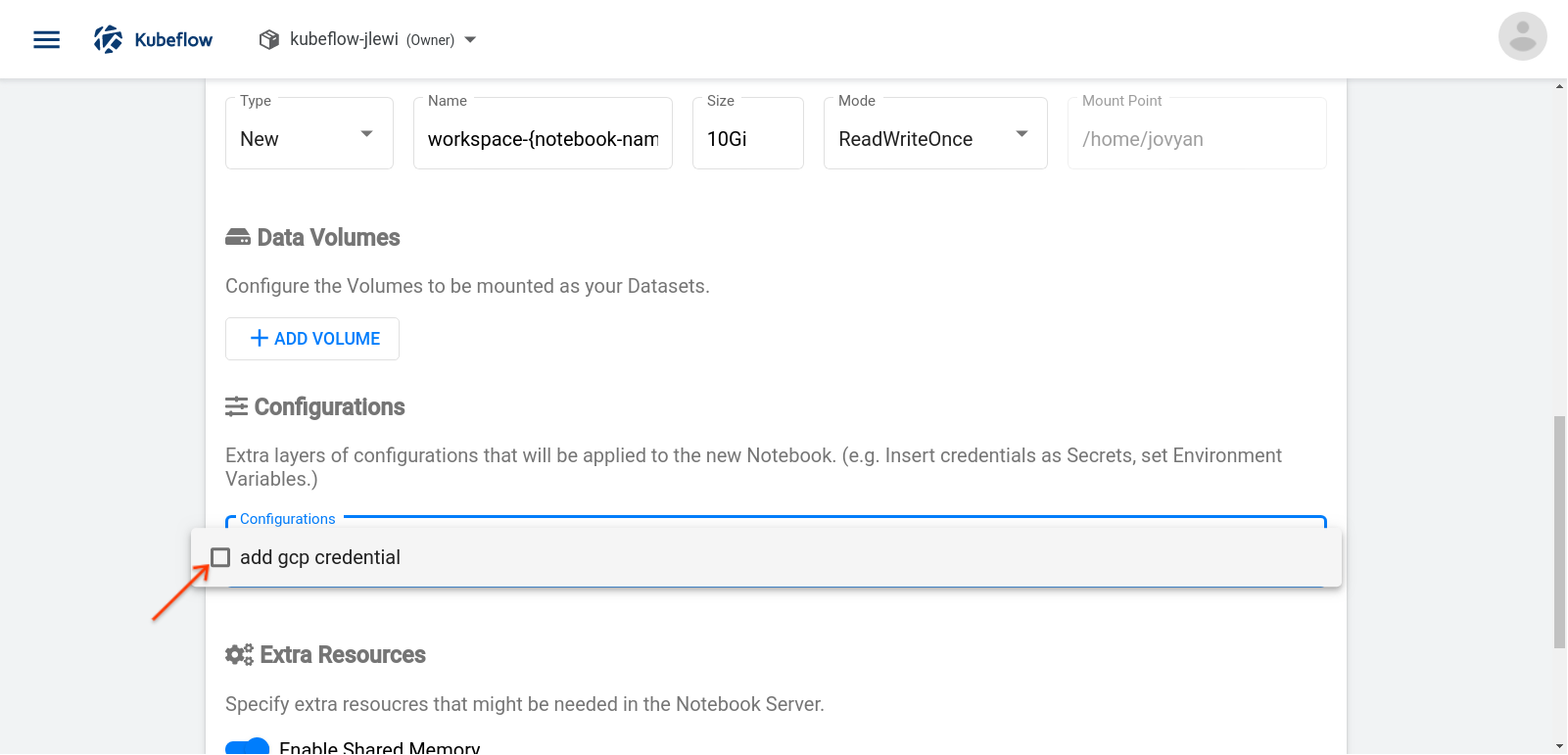Open the hamburger navigation menu
This screenshot has height=755, width=1568.
[46, 39]
